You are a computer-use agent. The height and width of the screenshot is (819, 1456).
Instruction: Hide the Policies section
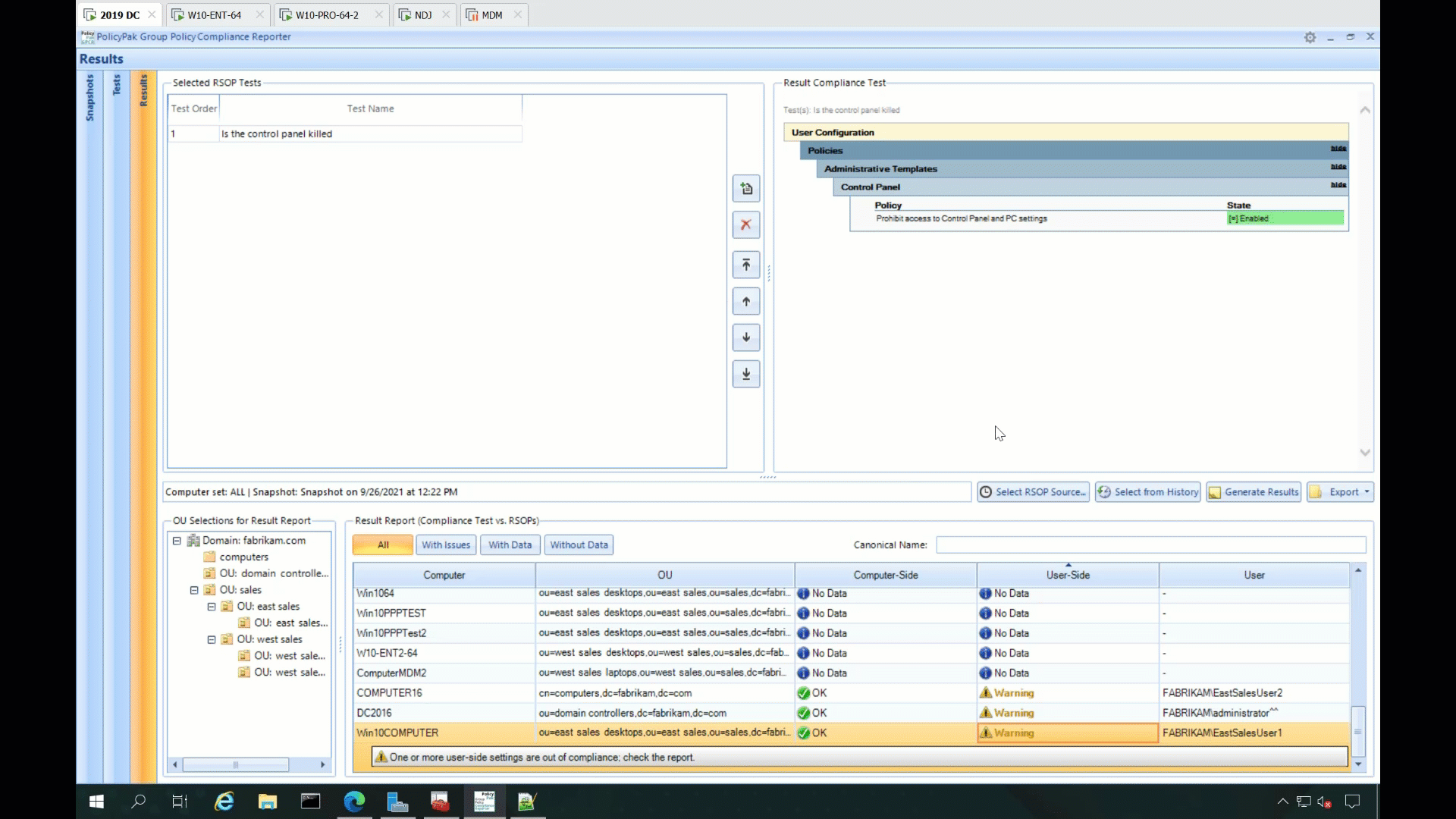tap(1338, 149)
